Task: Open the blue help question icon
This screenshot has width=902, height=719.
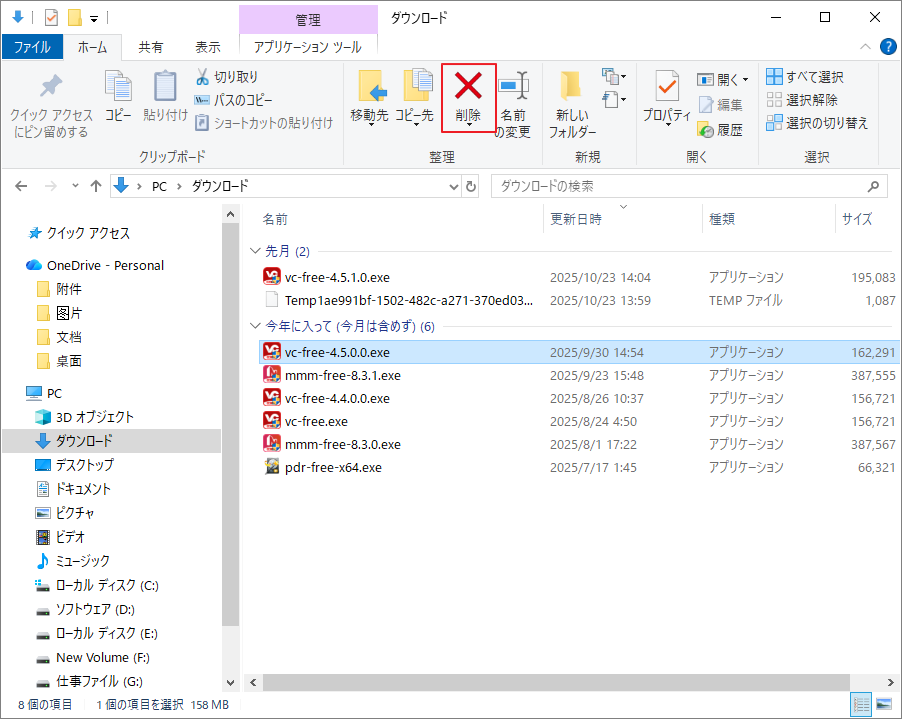Action: tap(888, 47)
